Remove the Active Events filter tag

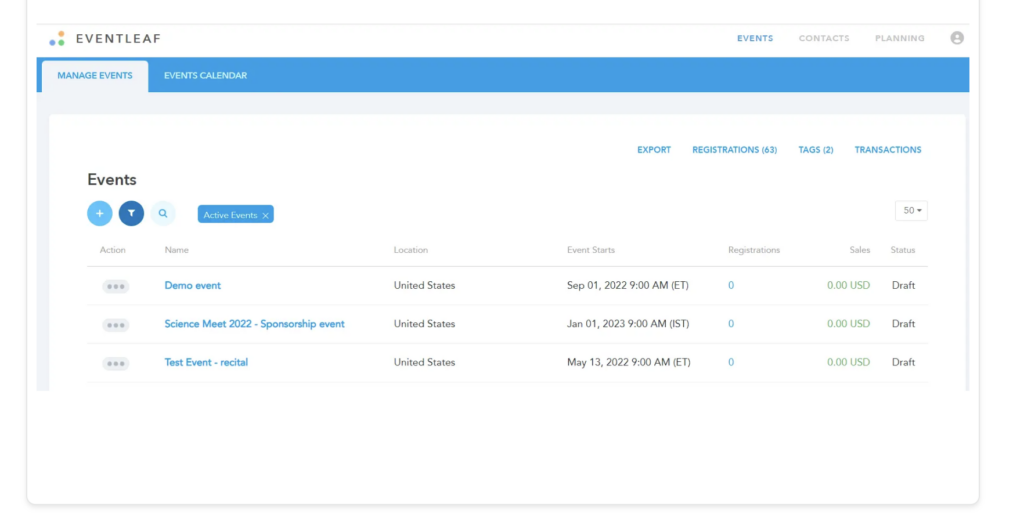point(265,216)
